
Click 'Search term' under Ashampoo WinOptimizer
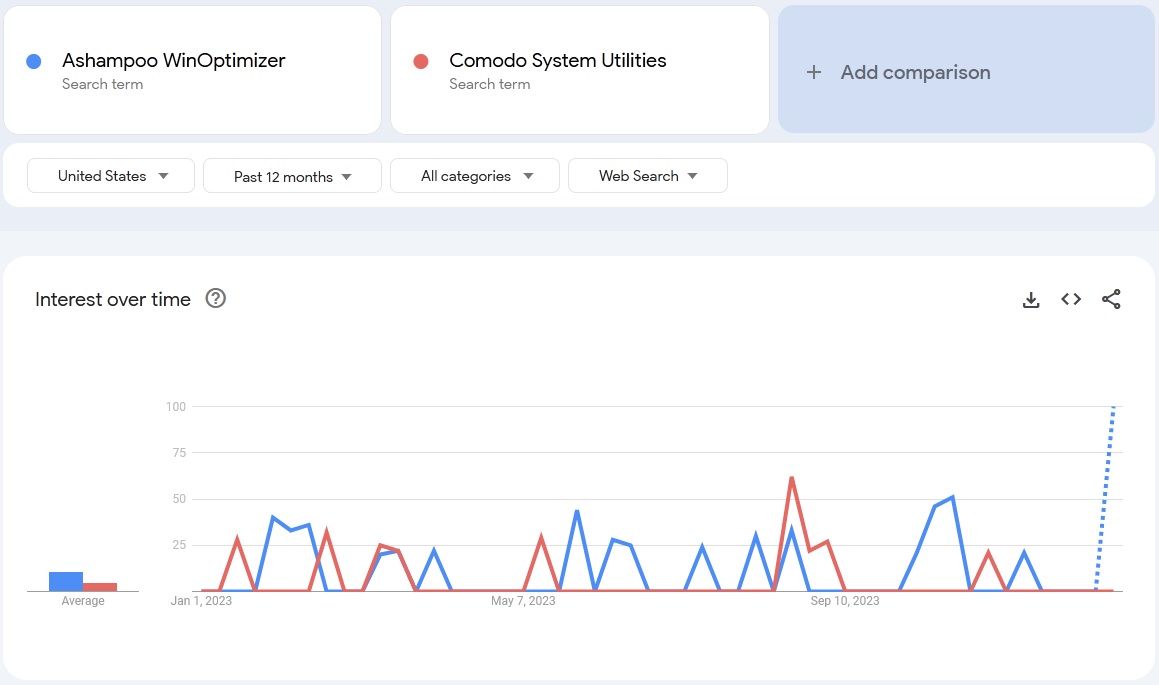click(103, 84)
